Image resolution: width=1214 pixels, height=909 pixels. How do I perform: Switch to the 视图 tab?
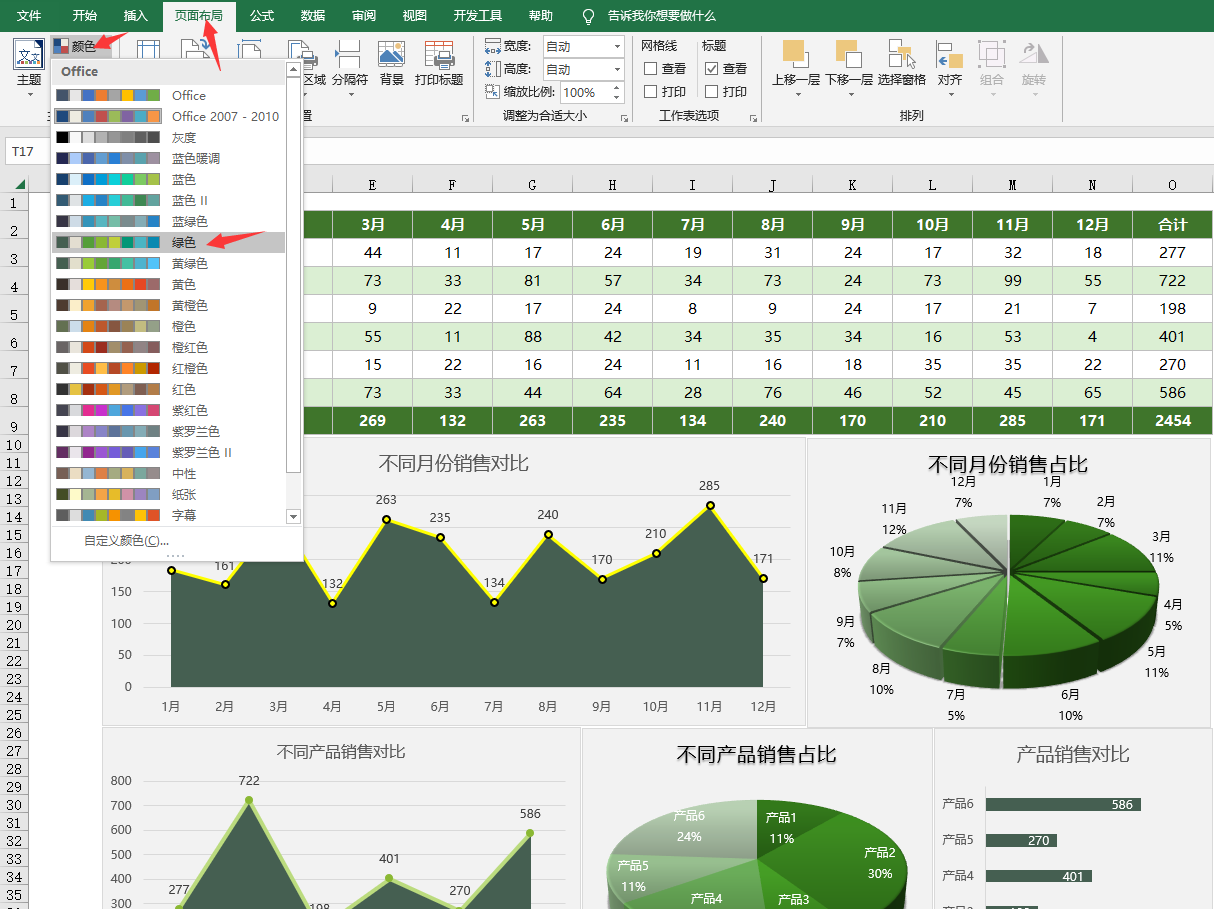point(415,16)
